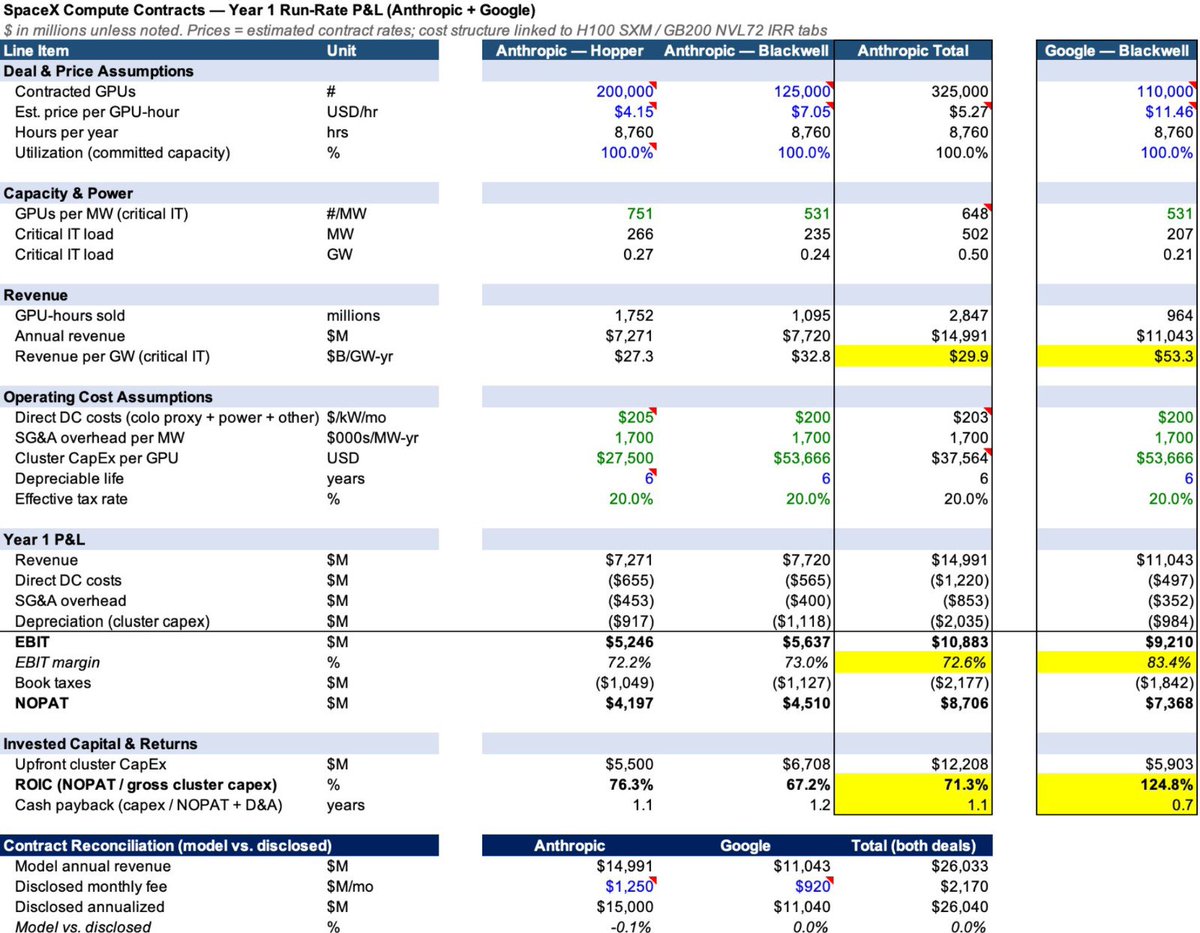Viewport: 1200px width, 933px height.
Task: Select the ($1,220) direct DC costs cell
Action: tap(961, 580)
